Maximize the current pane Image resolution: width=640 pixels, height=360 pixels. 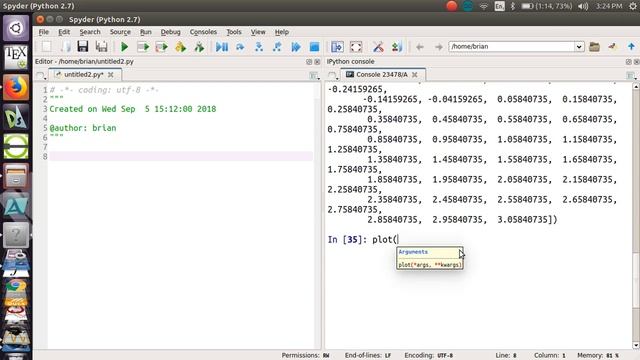[337, 47]
